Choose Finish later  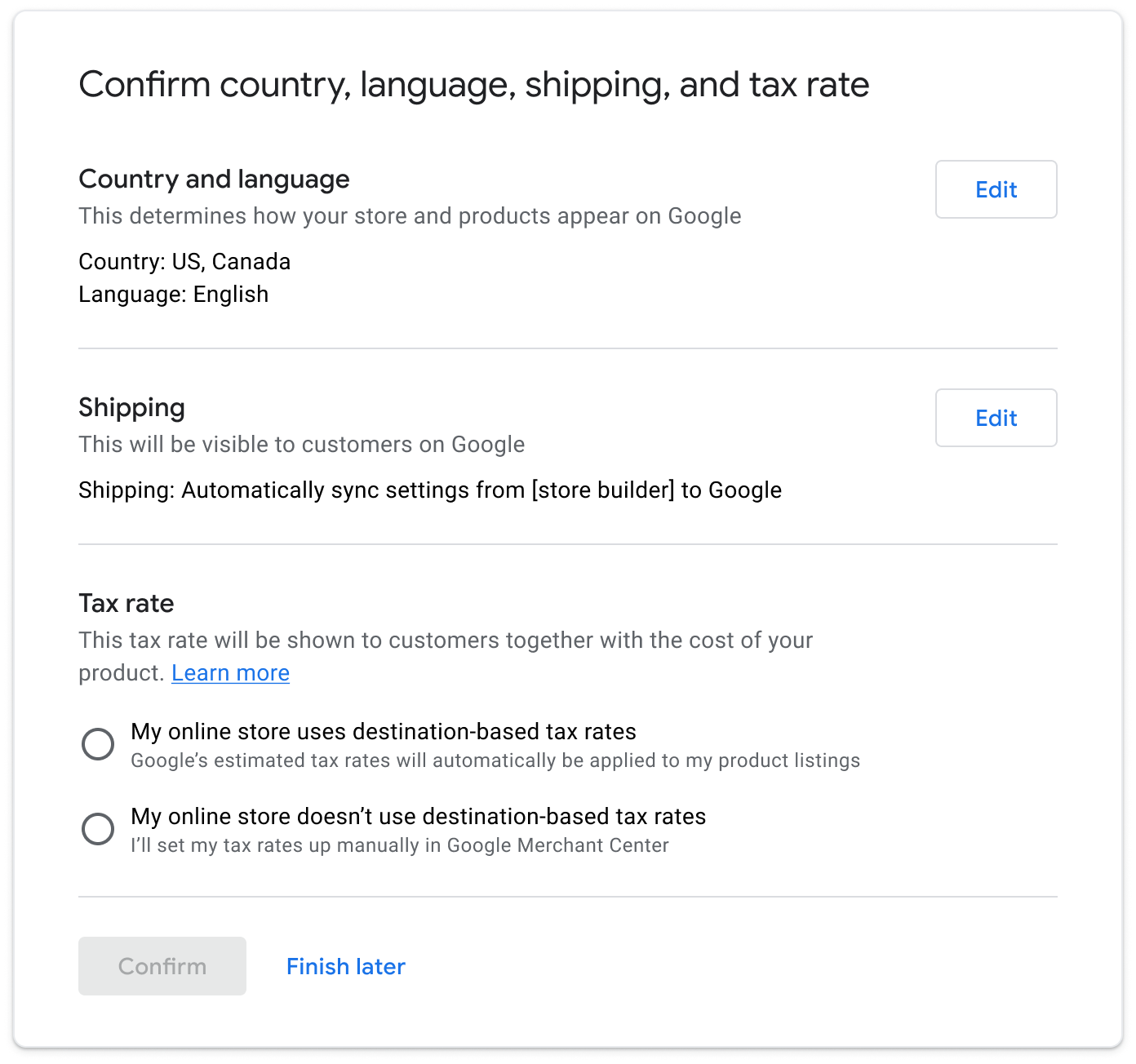coord(345,966)
